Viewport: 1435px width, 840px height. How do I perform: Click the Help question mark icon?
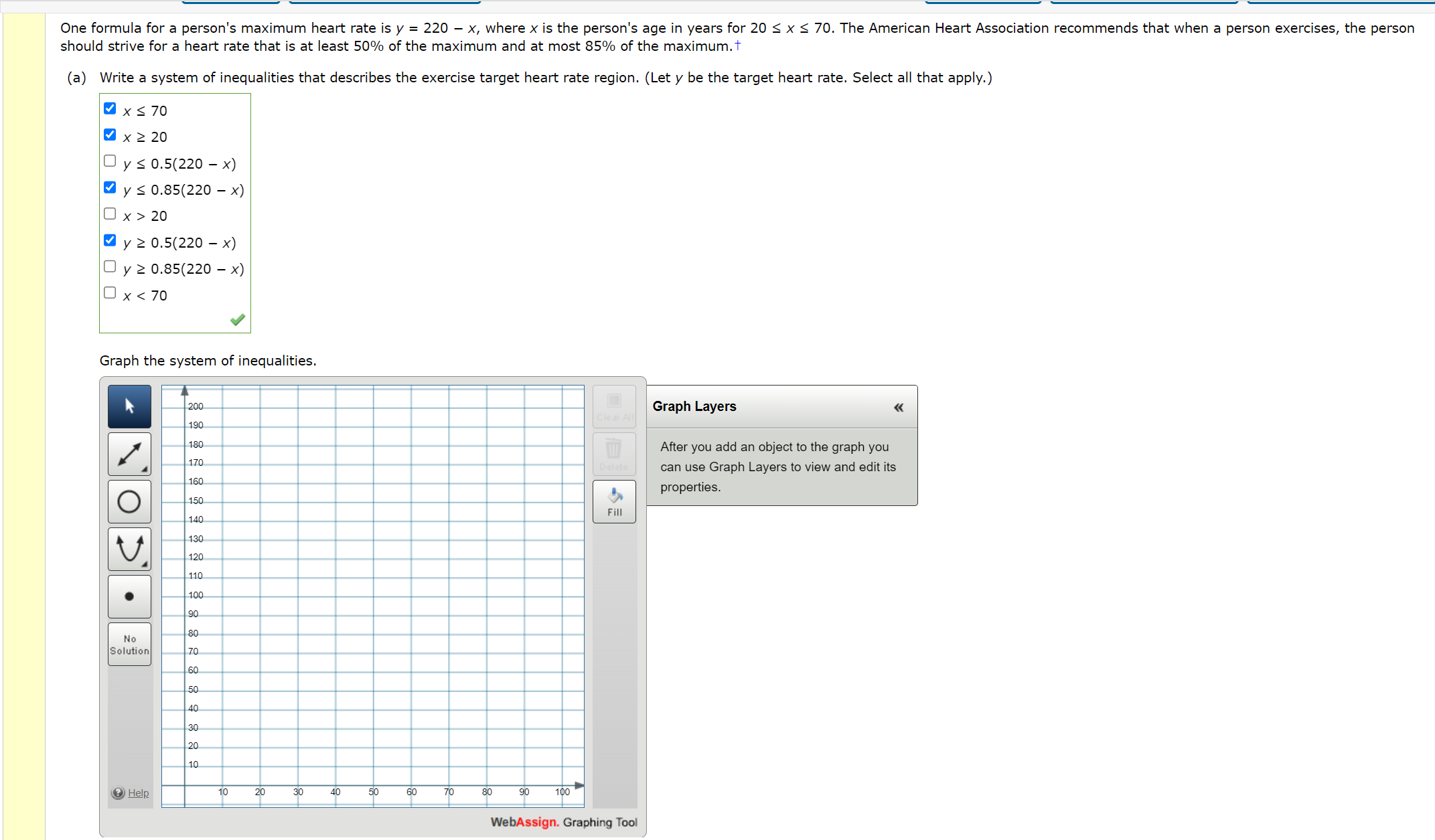click(119, 793)
